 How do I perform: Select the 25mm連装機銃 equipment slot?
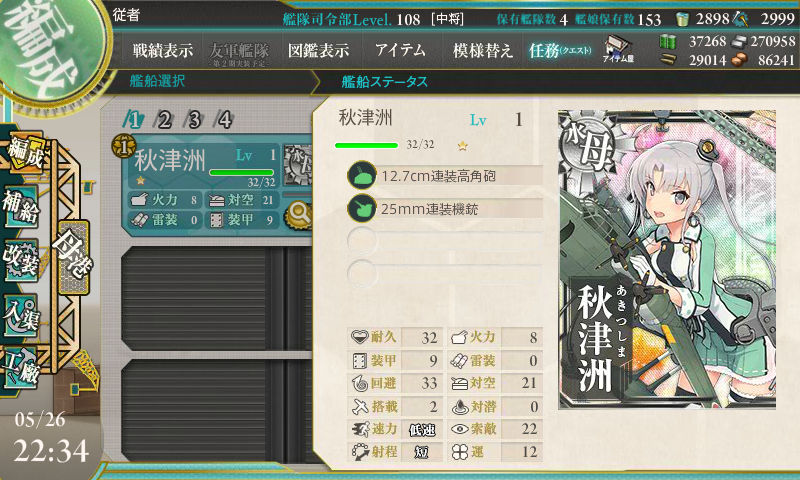pos(444,209)
